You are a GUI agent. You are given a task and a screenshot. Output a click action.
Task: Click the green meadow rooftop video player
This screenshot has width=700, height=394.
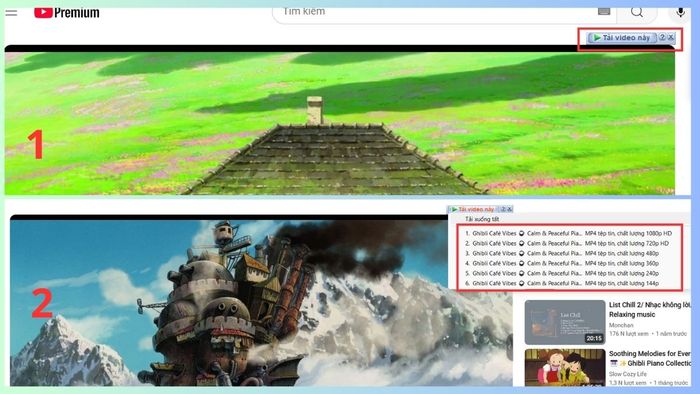point(340,120)
